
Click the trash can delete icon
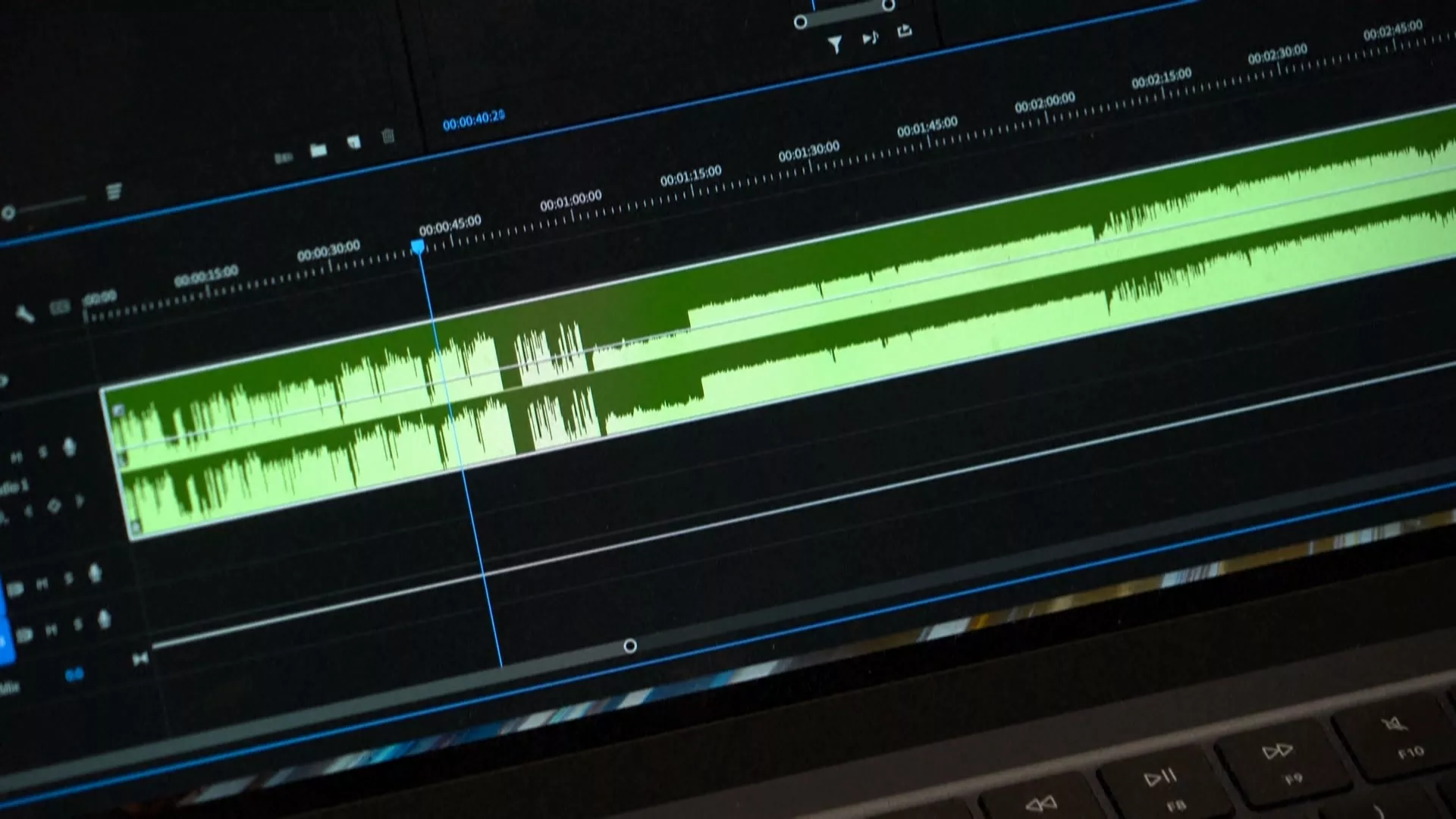point(388,136)
